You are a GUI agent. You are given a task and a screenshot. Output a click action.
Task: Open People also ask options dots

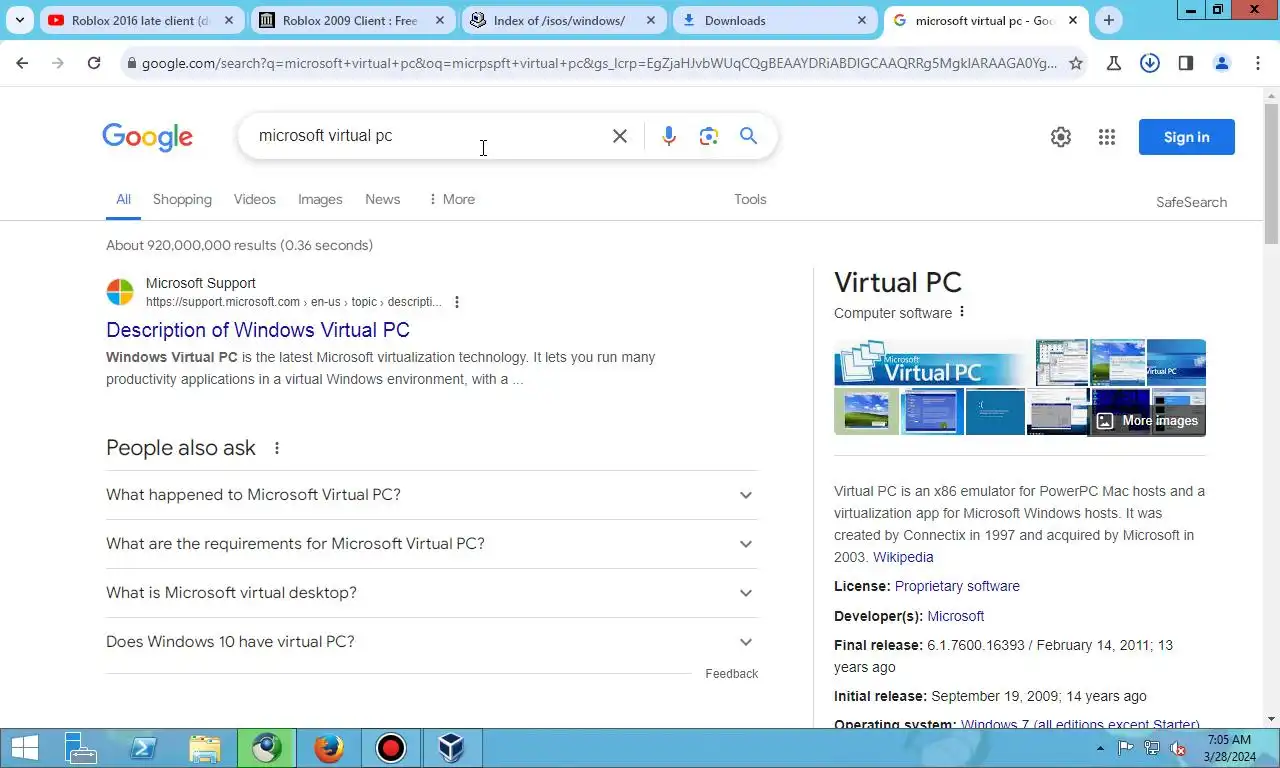tap(277, 448)
